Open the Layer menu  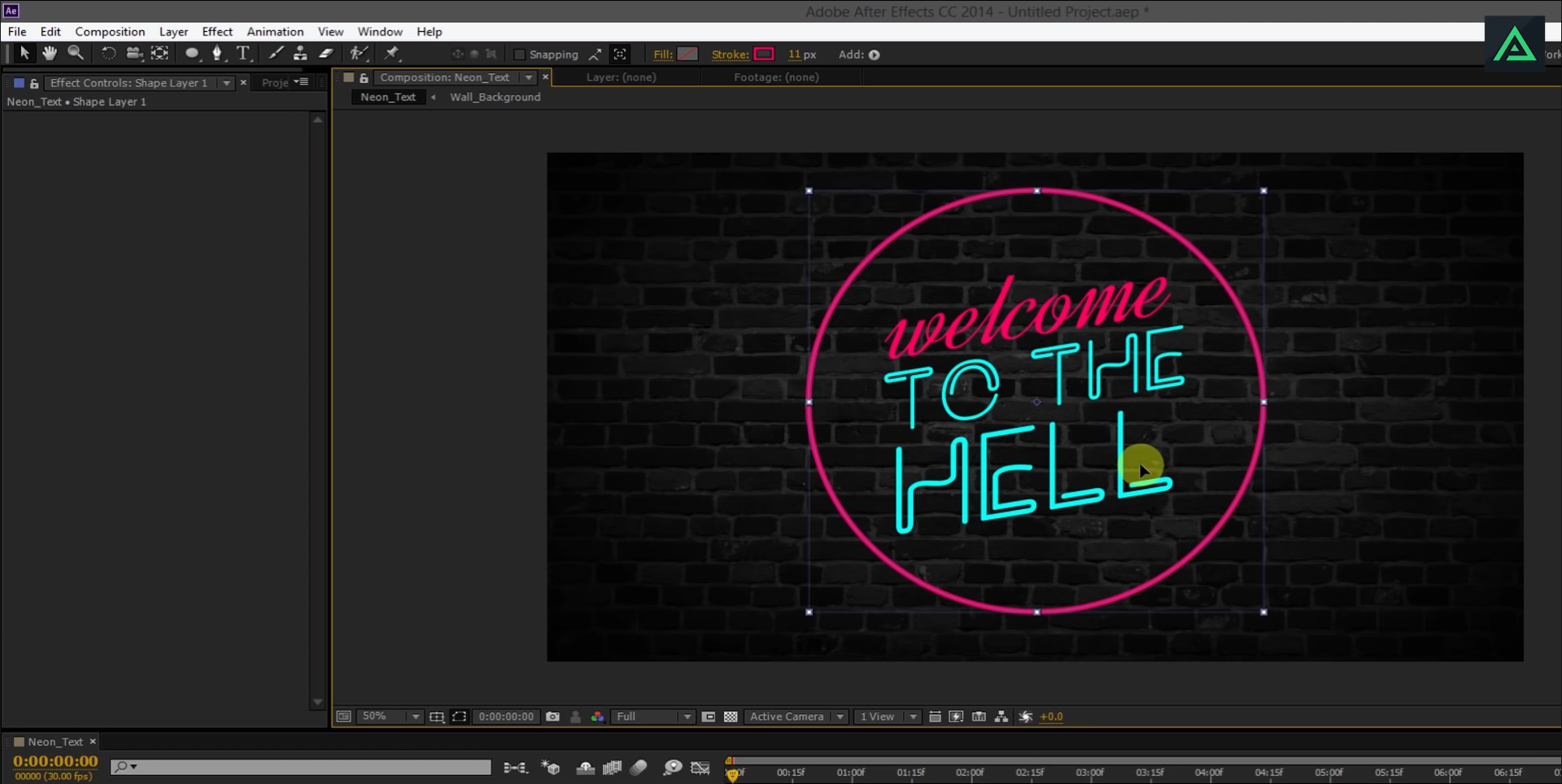173,32
